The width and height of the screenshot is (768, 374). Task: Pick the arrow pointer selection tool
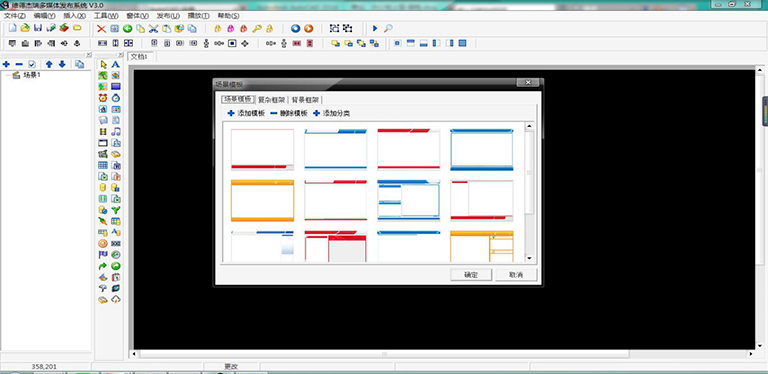click(x=103, y=65)
